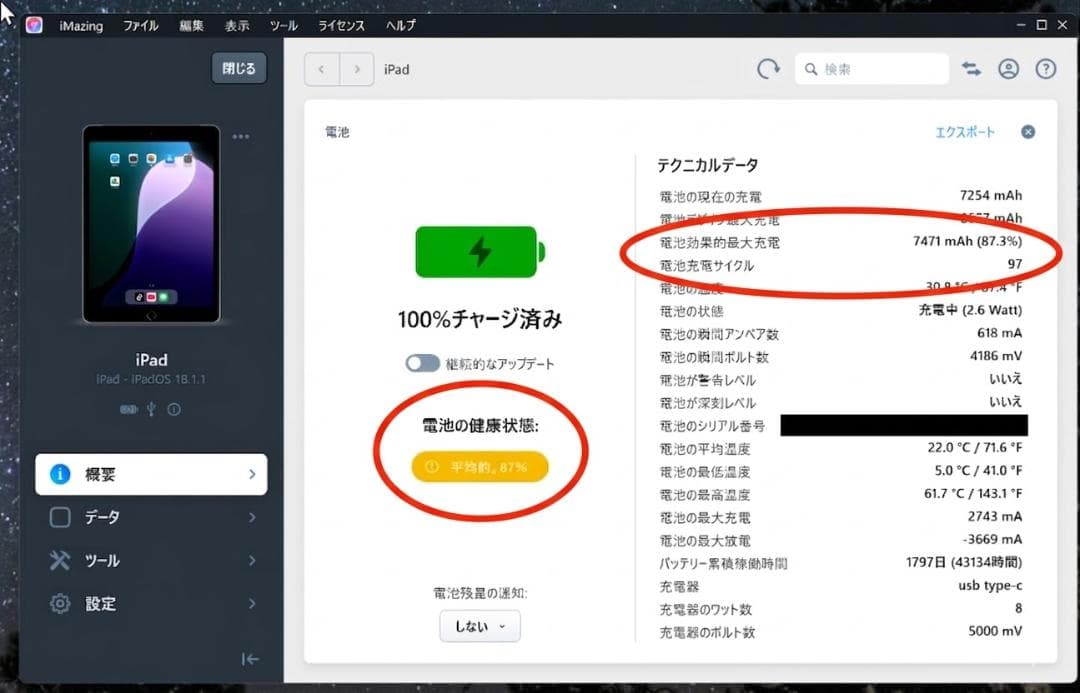Expand the データ chevron arrow

pos(252,517)
